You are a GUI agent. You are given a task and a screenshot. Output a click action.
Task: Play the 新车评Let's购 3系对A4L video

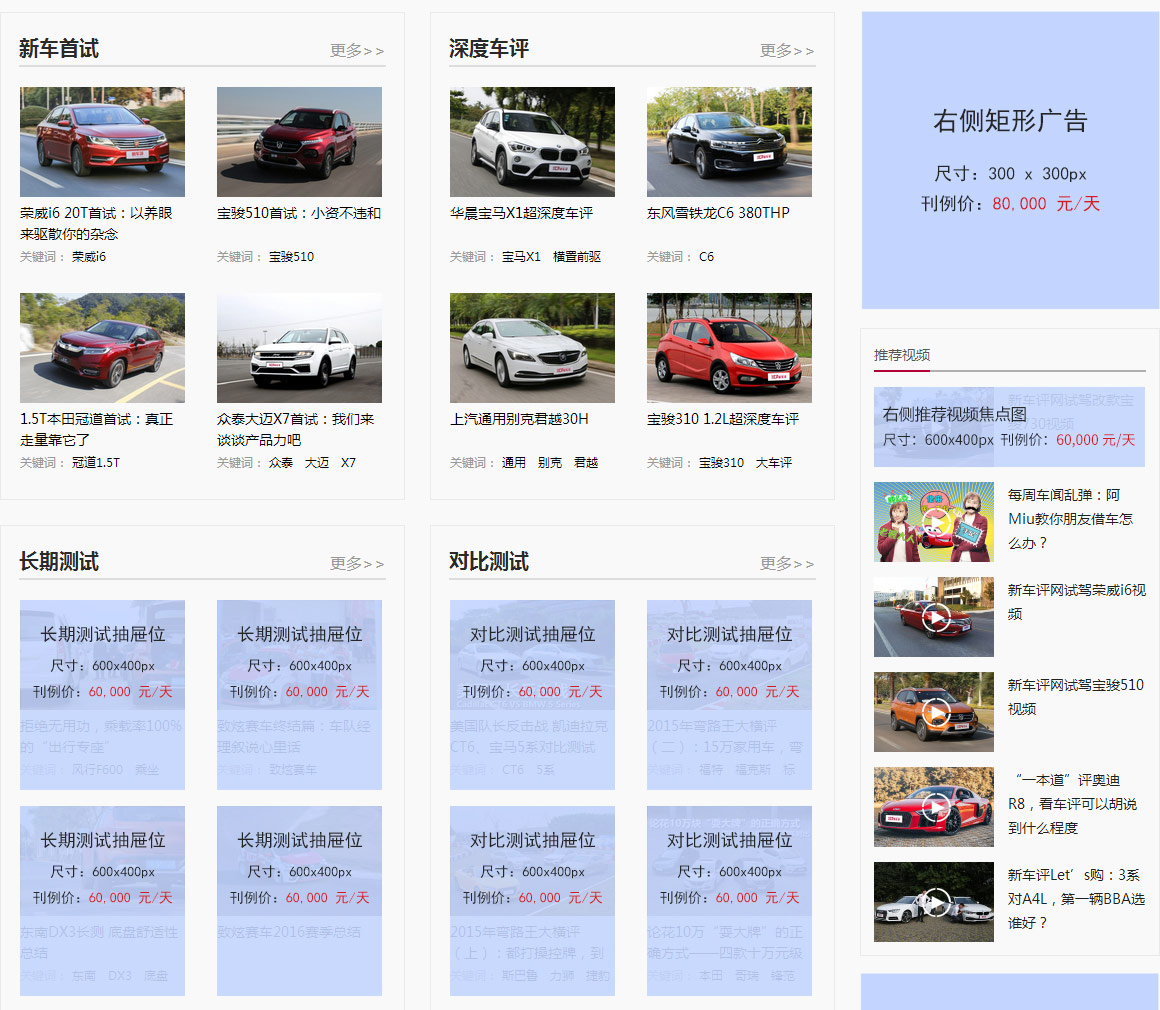pos(934,902)
